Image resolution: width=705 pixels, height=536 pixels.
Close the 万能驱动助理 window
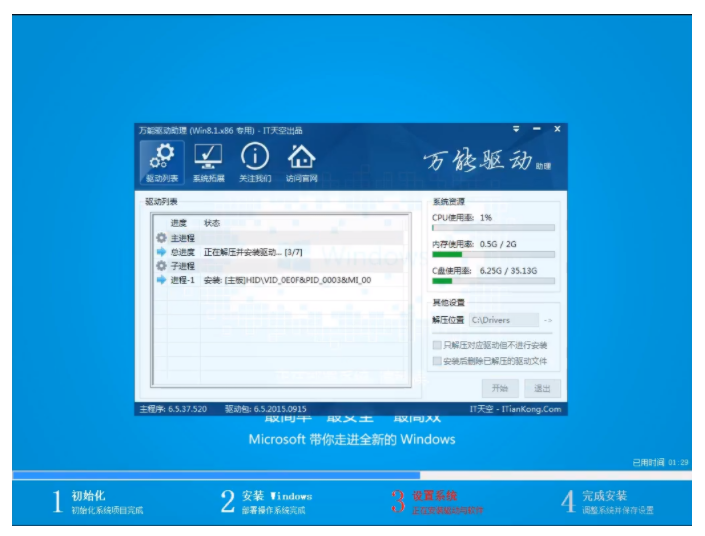click(557, 129)
